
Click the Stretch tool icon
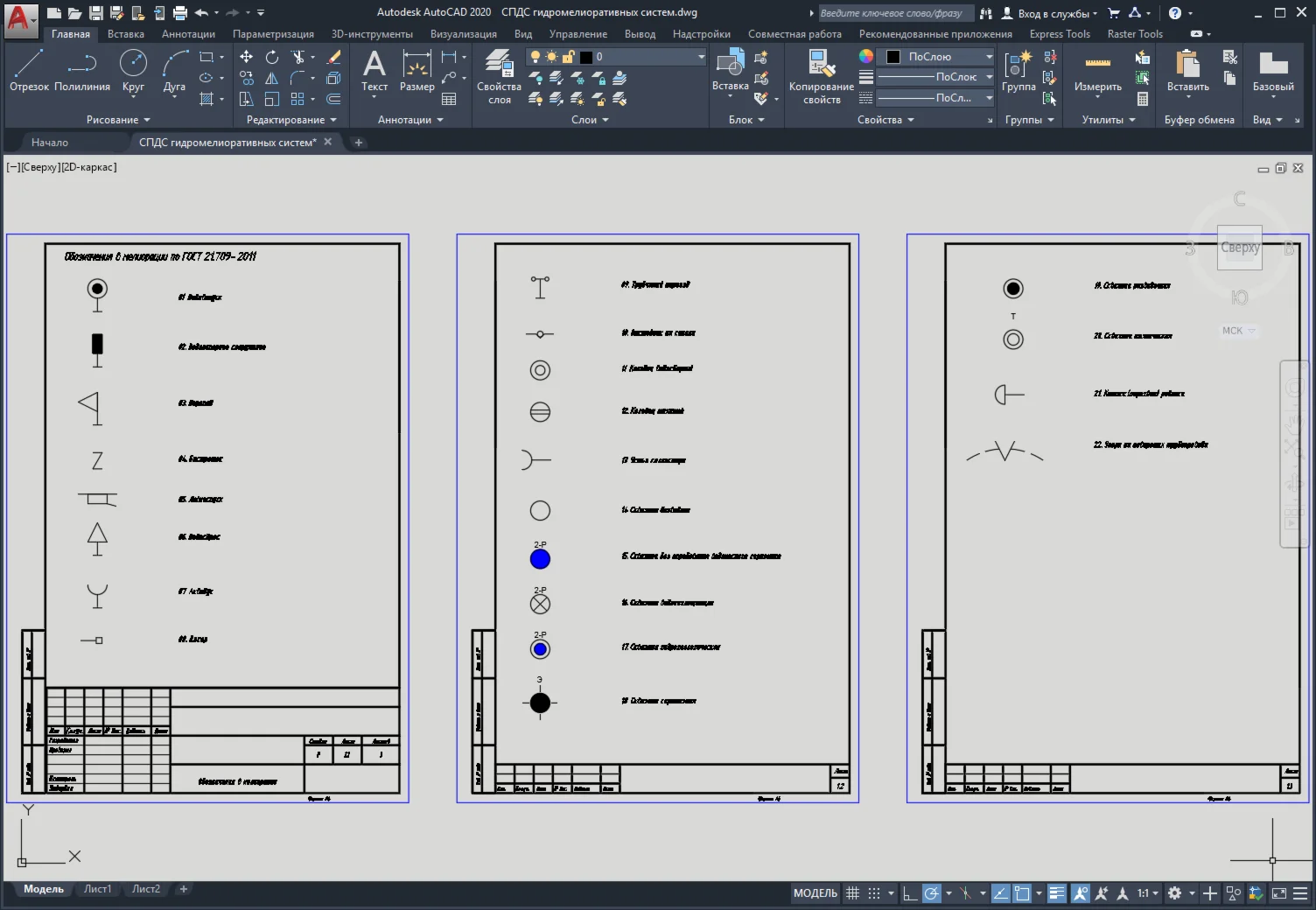point(247,99)
